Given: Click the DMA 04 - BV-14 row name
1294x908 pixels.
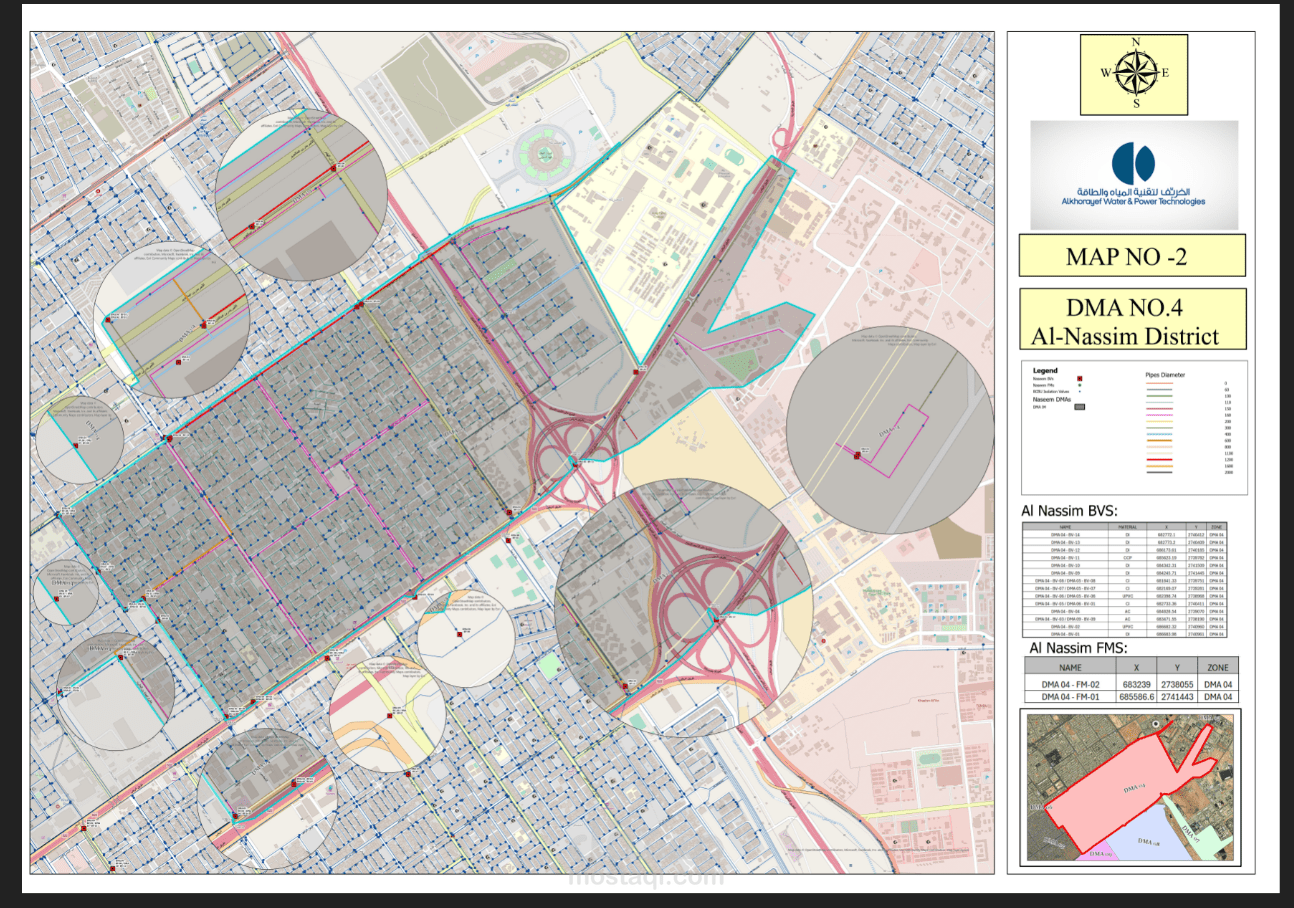Looking at the screenshot, I should tap(1065, 534).
